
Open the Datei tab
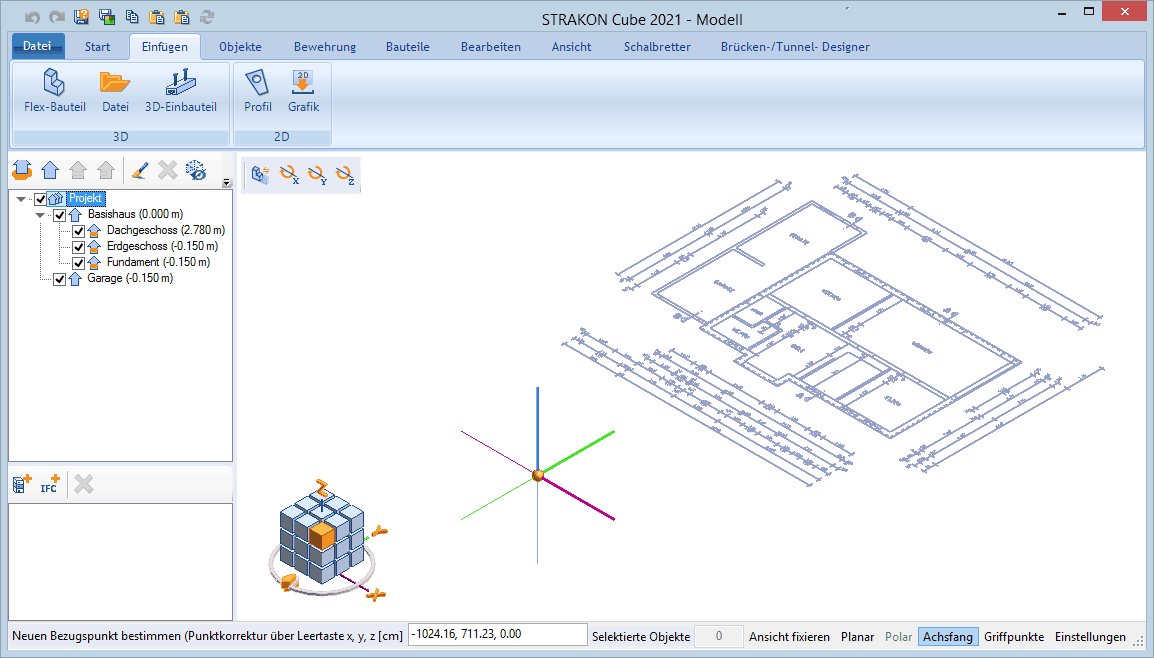coord(38,46)
